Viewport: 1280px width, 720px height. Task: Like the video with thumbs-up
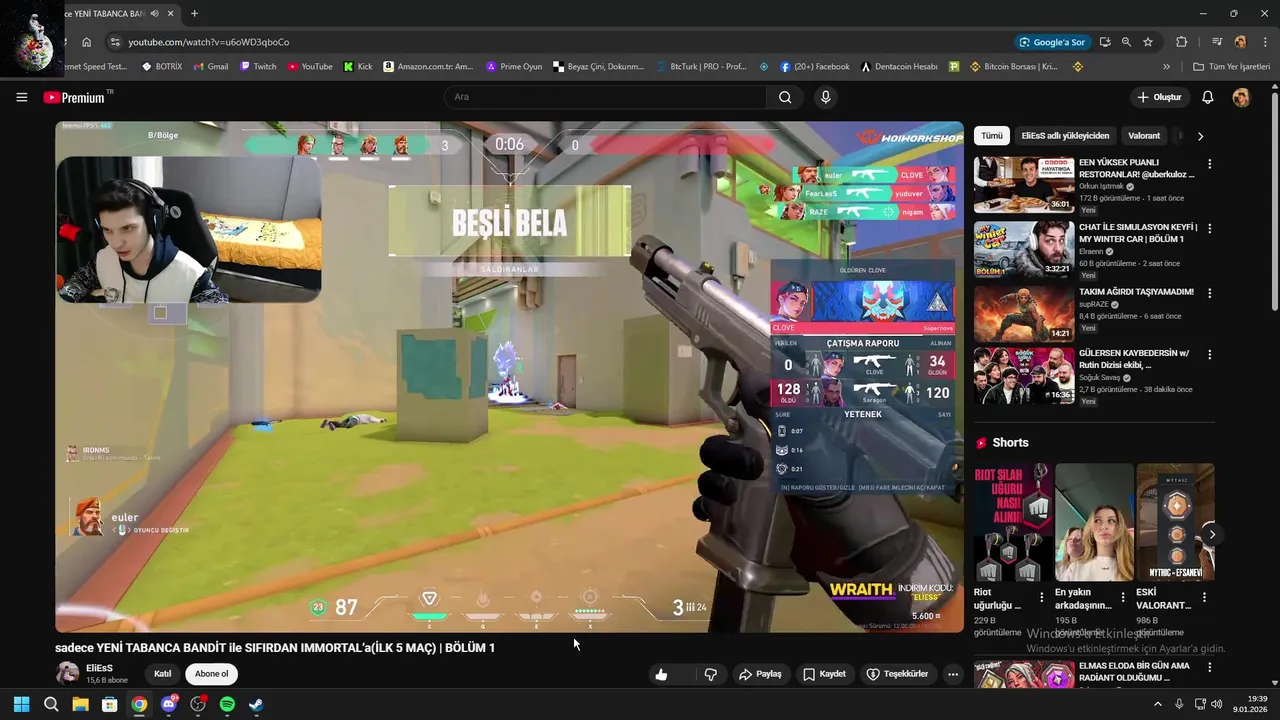click(x=661, y=674)
